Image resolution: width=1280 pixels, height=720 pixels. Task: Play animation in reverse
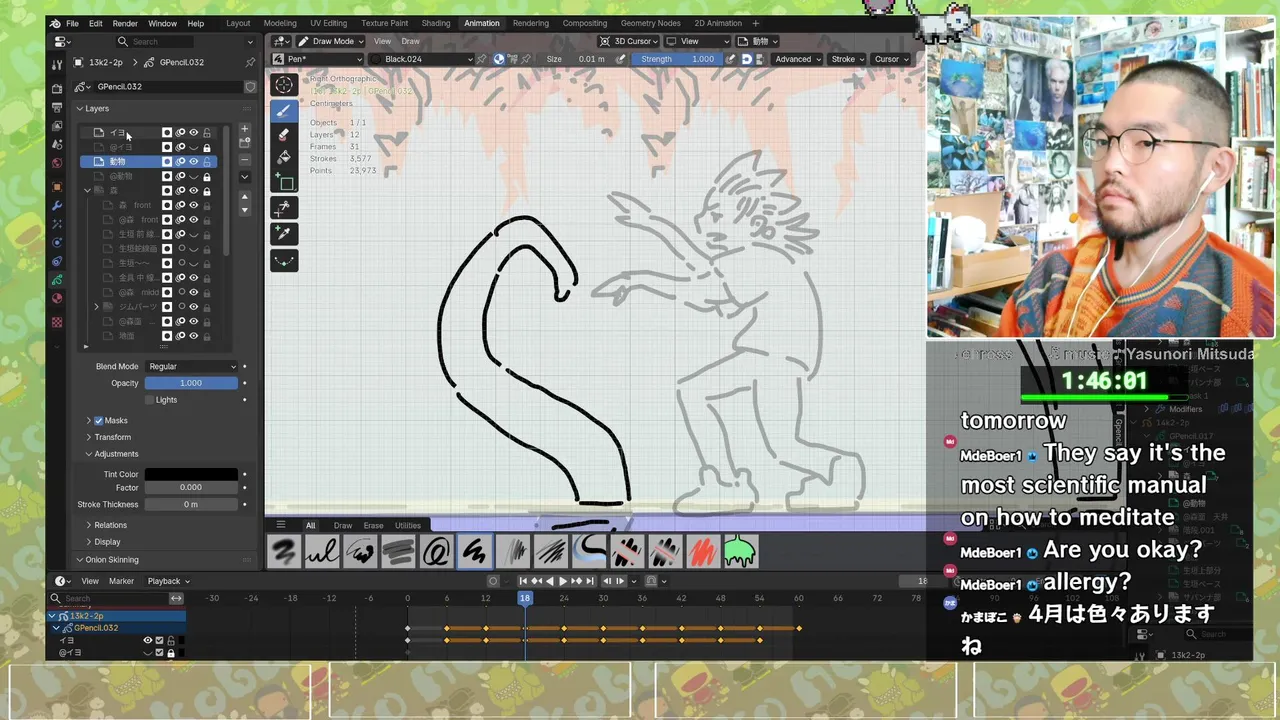(x=549, y=581)
